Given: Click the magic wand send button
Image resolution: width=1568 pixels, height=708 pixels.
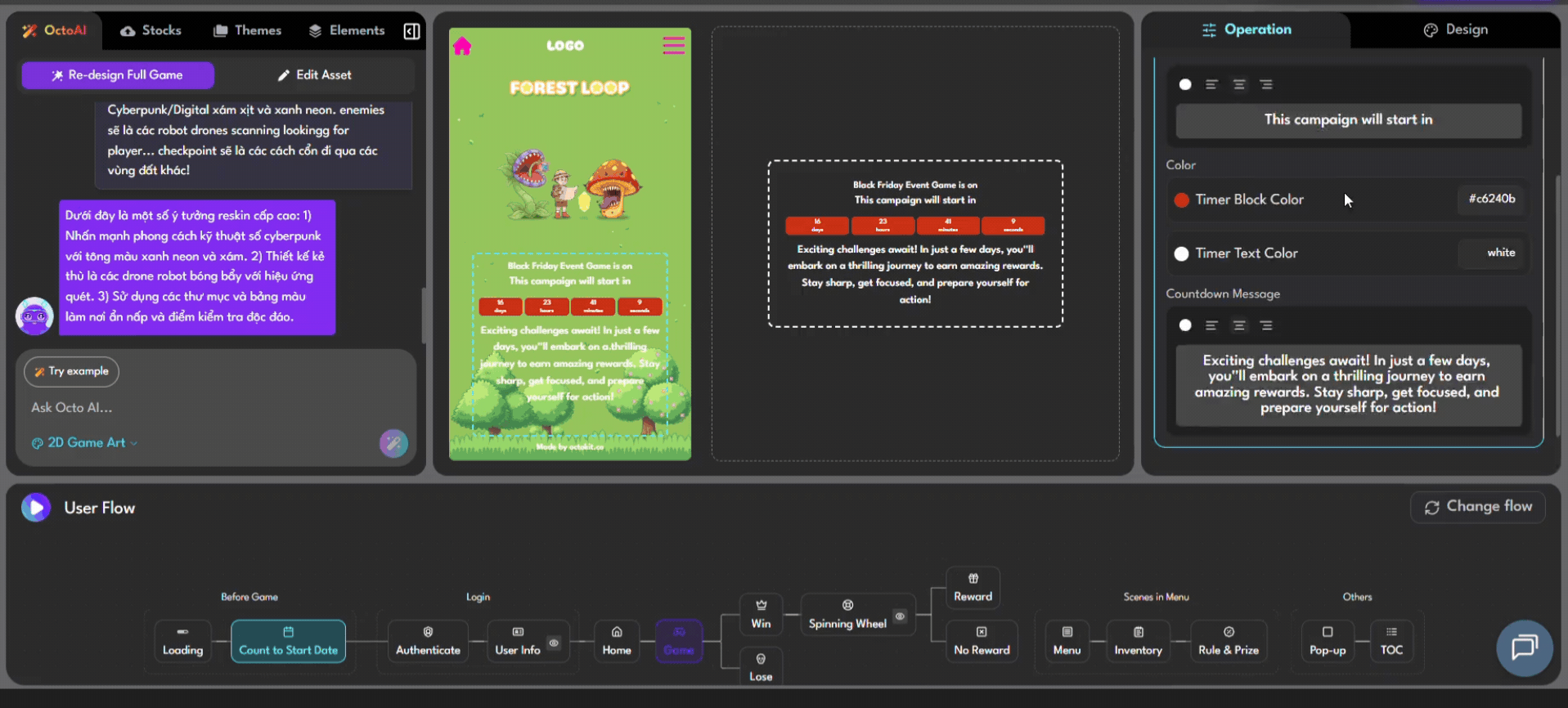Looking at the screenshot, I should coord(393,443).
